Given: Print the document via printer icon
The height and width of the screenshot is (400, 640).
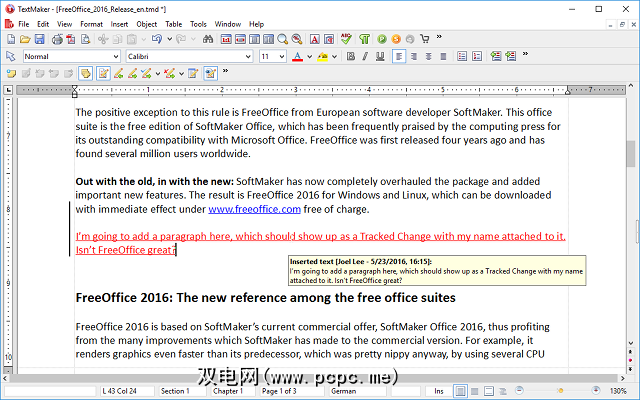Looking at the screenshot, I should pos(57,39).
